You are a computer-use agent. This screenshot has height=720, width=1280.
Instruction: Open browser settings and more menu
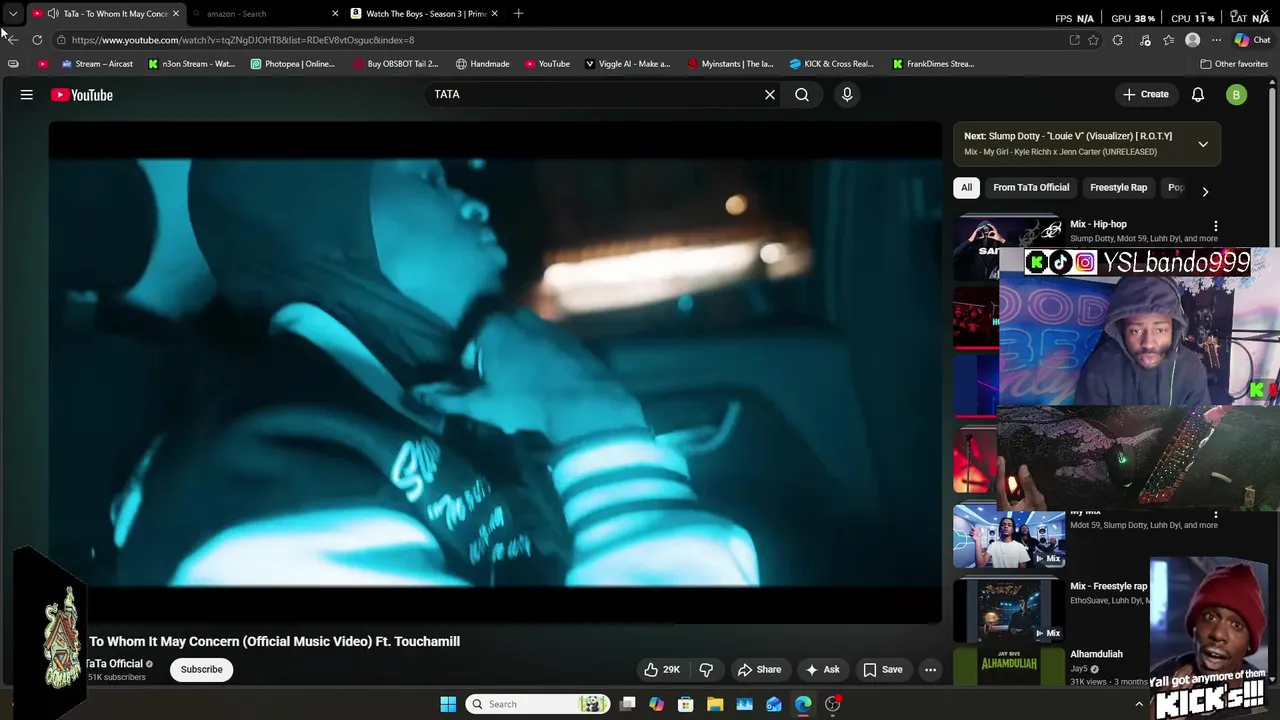pos(1216,40)
